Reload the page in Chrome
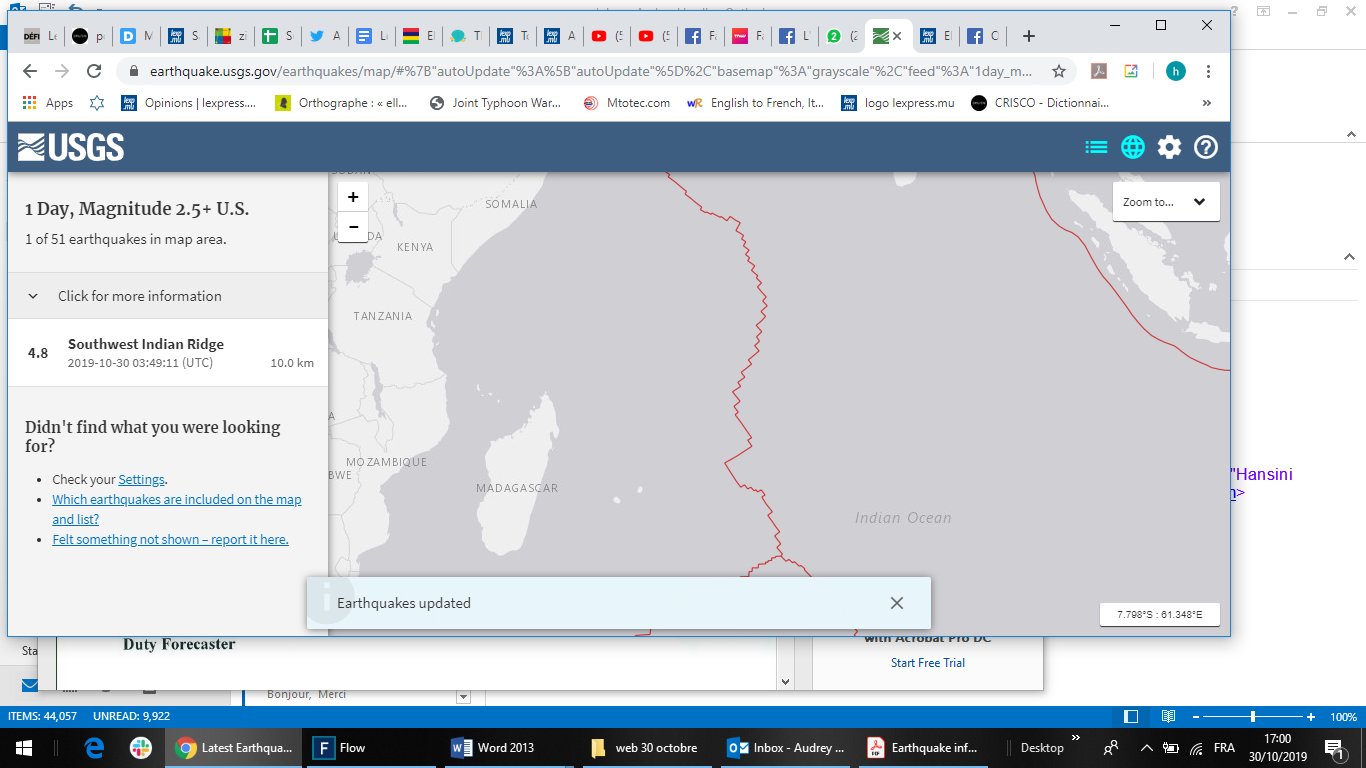Image resolution: width=1366 pixels, height=768 pixels. pos(94,71)
